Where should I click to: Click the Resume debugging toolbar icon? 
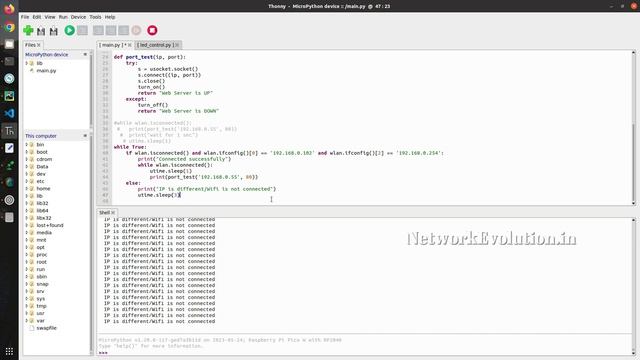point(136,30)
